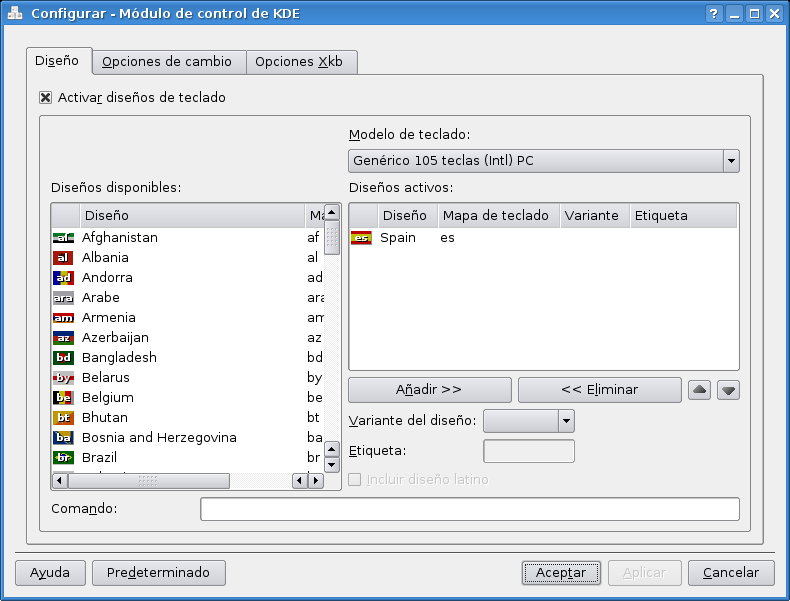Click the << Eliminar button
Screen dimensions: 790x601
click(599, 390)
